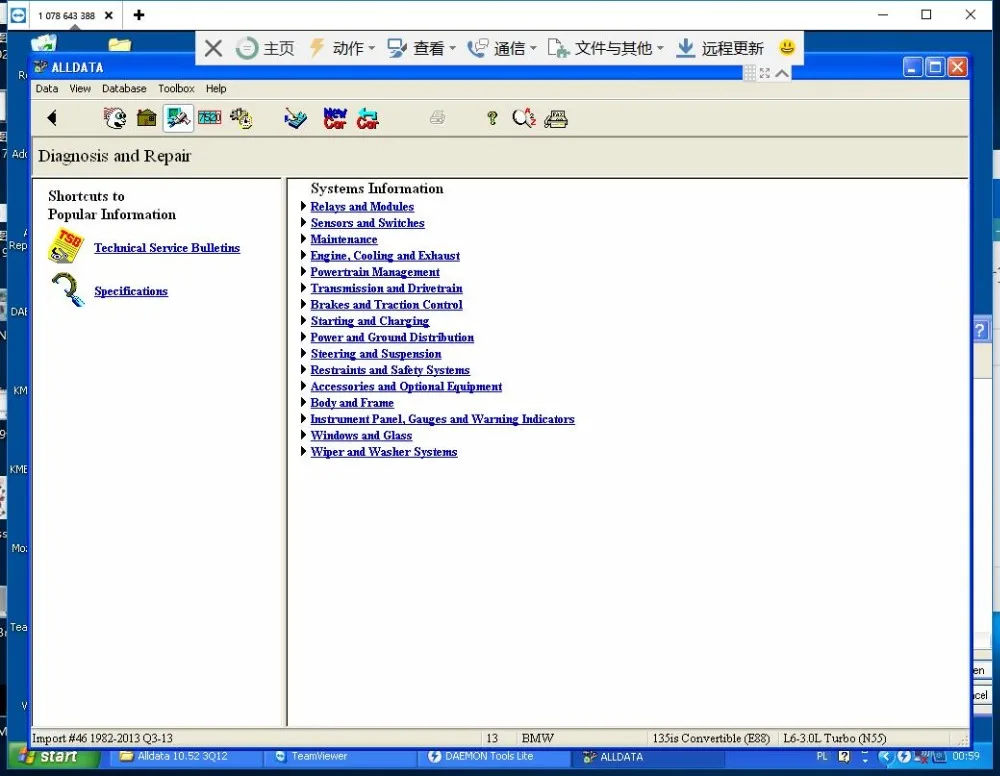Screen dimensions: 1000x776
Task: Click the cartoon face icon in toolbar
Action: pyautogui.click(x=115, y=118)
